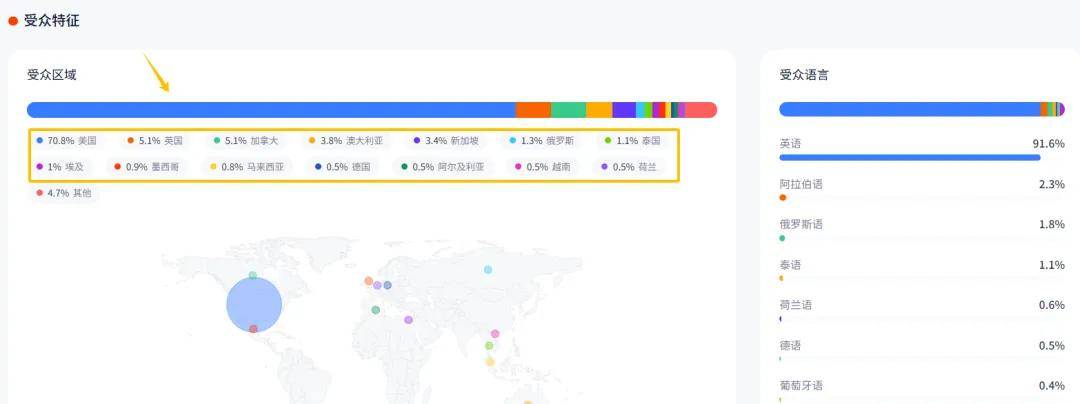
Task: Click the 受众区域 panel title
Action: pos(51,75)
